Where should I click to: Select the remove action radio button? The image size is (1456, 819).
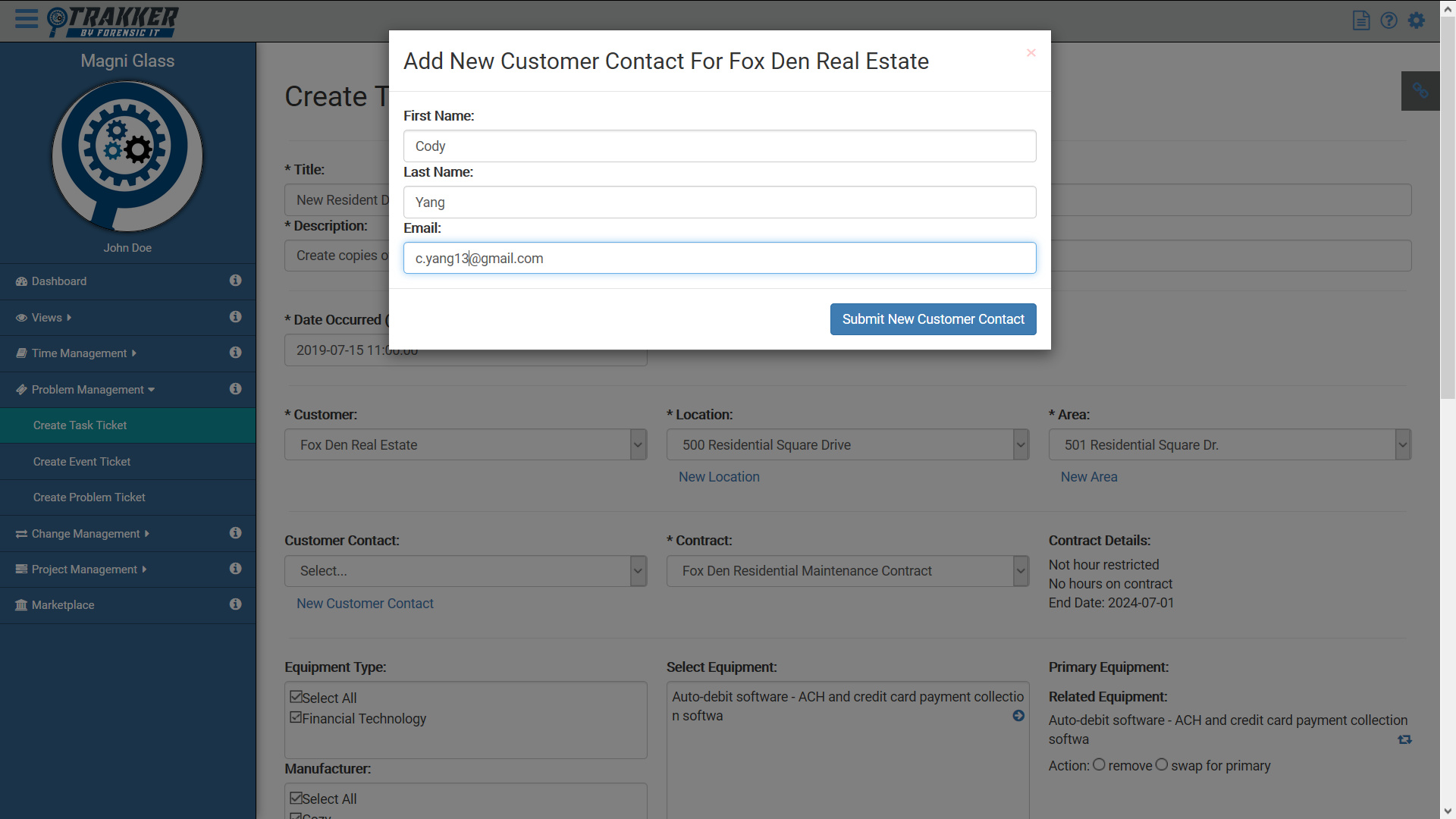coord(1099,764)
